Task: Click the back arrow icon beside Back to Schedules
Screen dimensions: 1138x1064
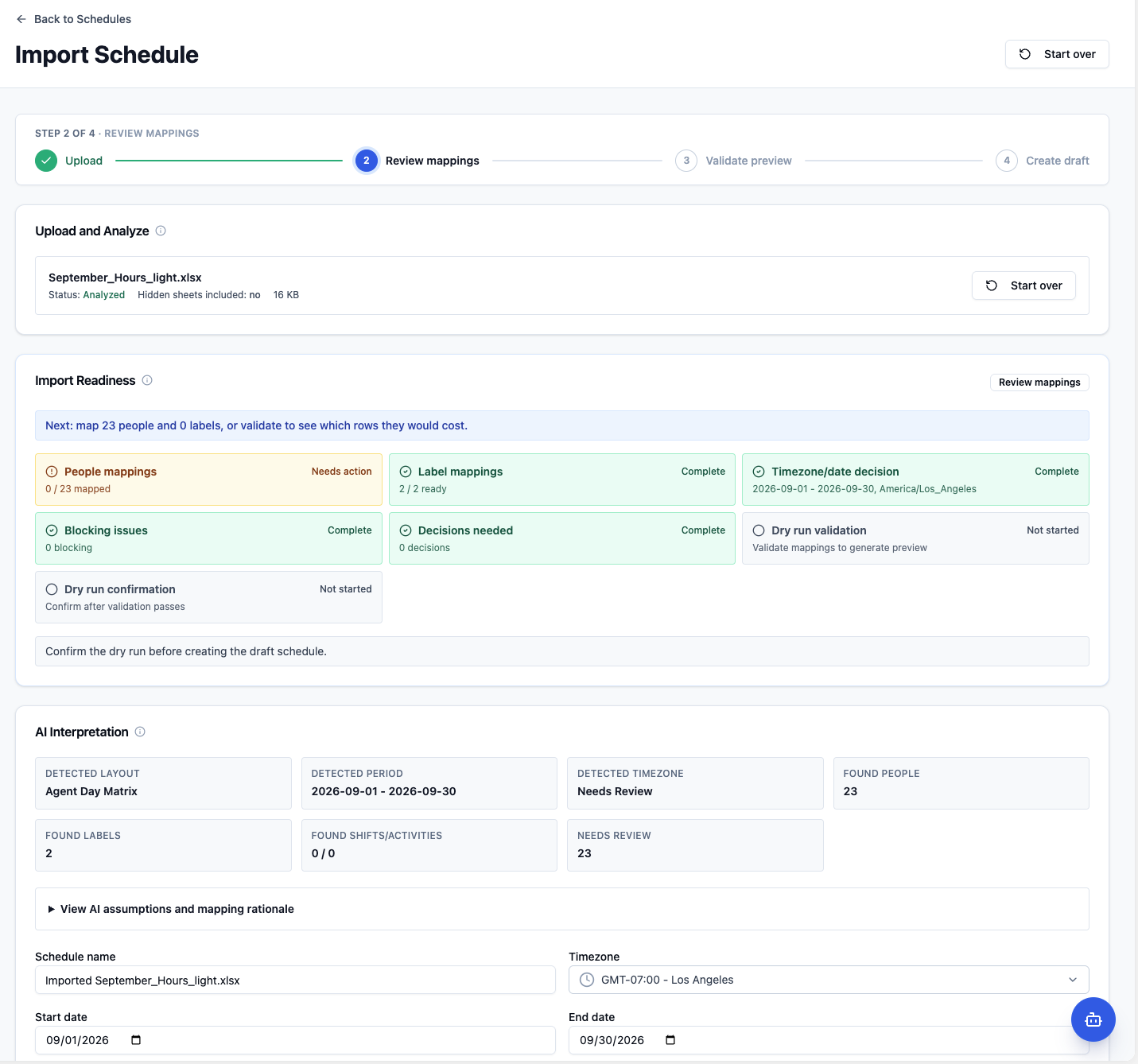Action: [21, 19]
